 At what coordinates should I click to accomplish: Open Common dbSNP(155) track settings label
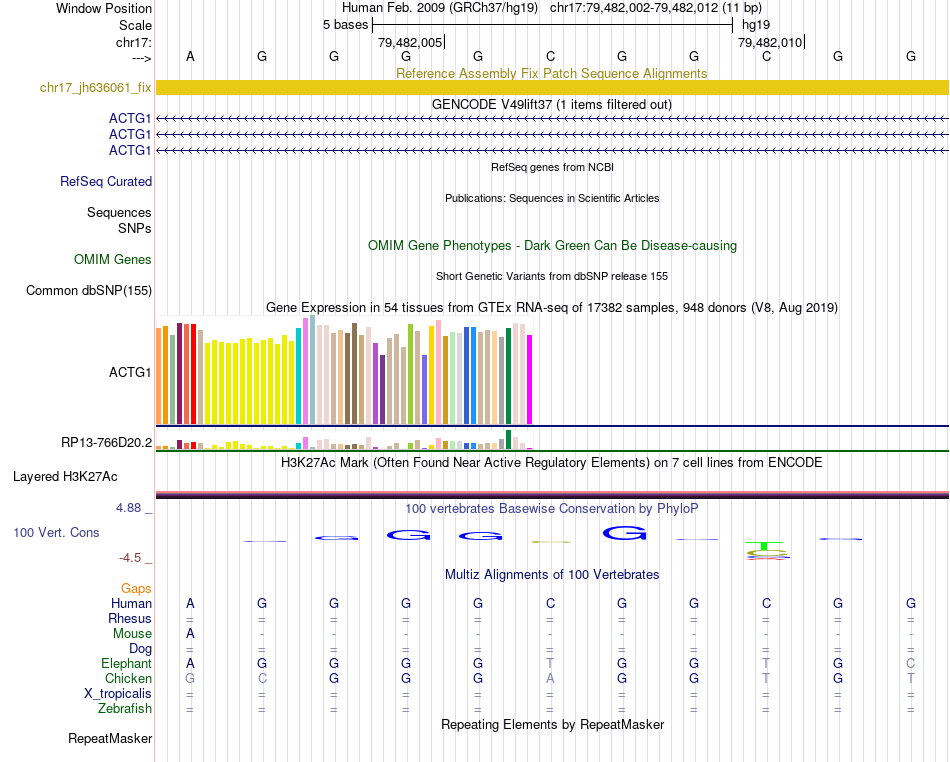pyautogui.click(x=88, y=291)
